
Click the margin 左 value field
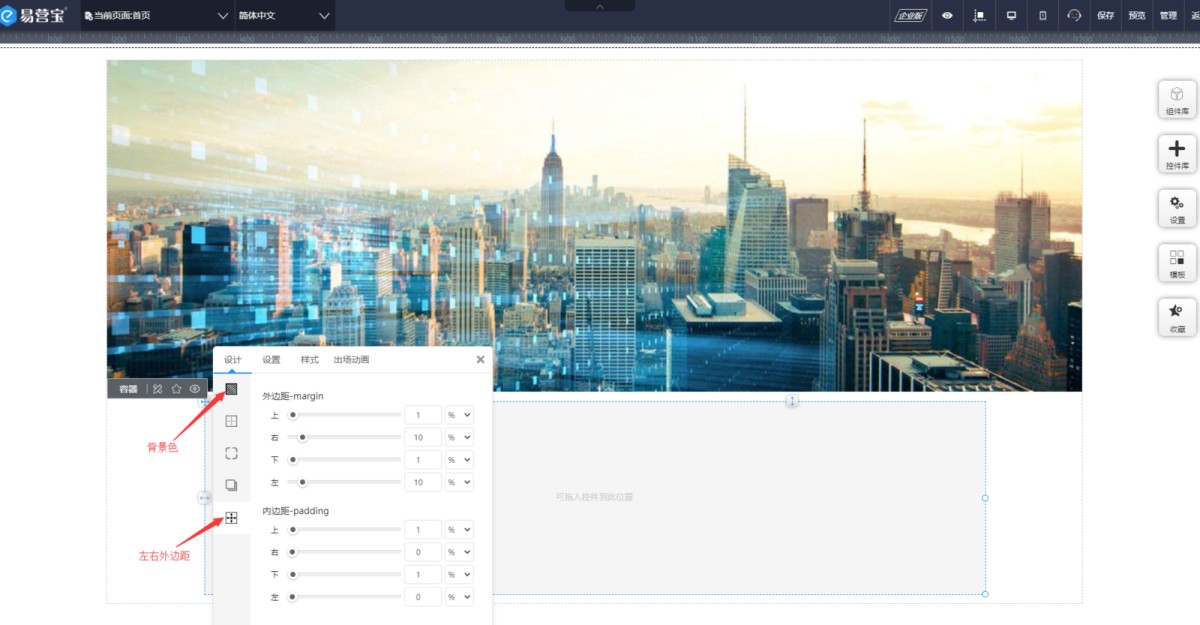point(422,482)
